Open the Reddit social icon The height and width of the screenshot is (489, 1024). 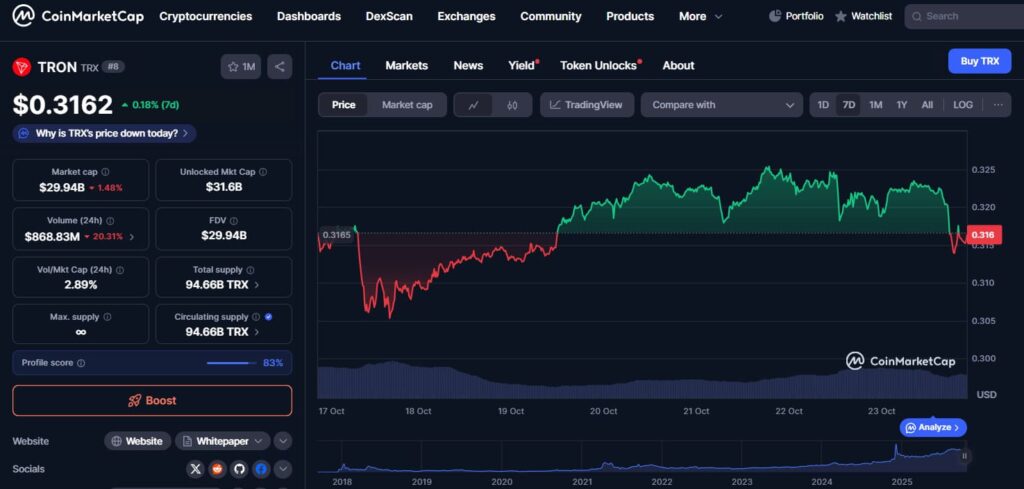pyautogui.click(x=217, y=469)
